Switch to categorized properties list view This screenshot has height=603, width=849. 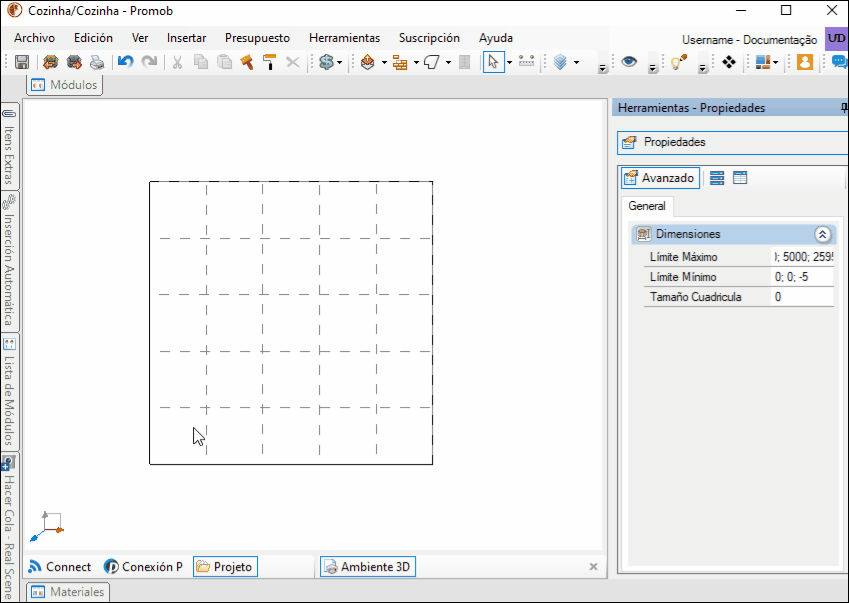point(717,178)
